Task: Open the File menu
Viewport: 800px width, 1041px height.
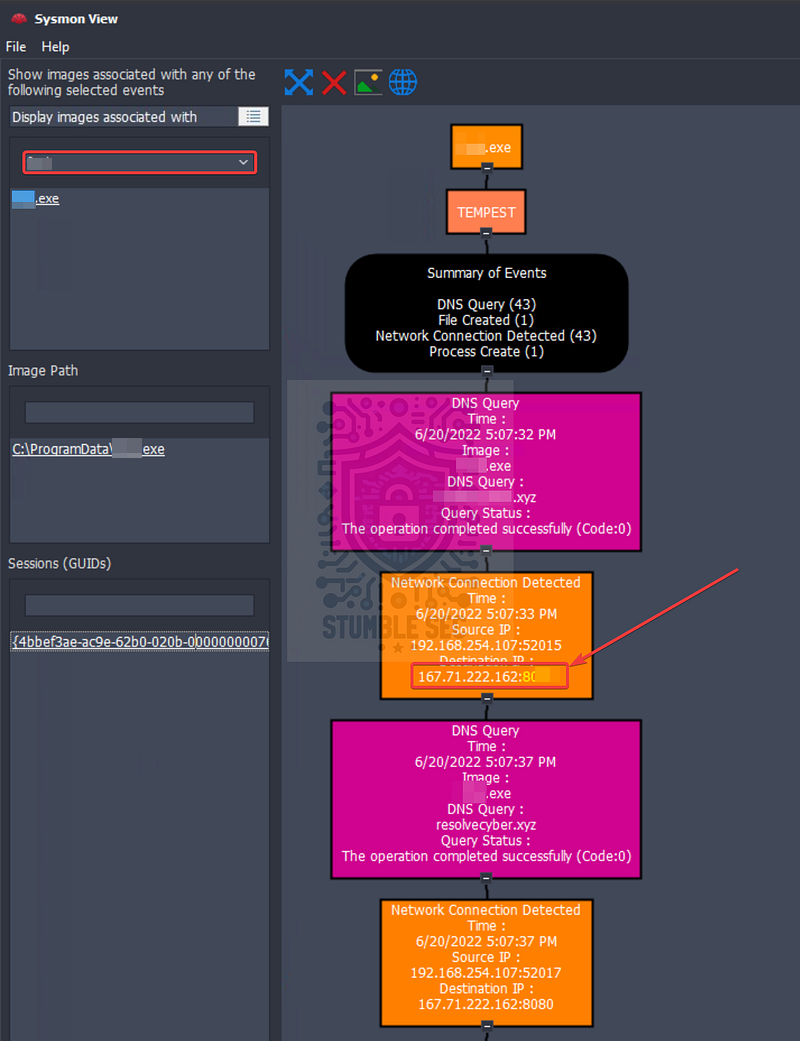Action: 16,46
